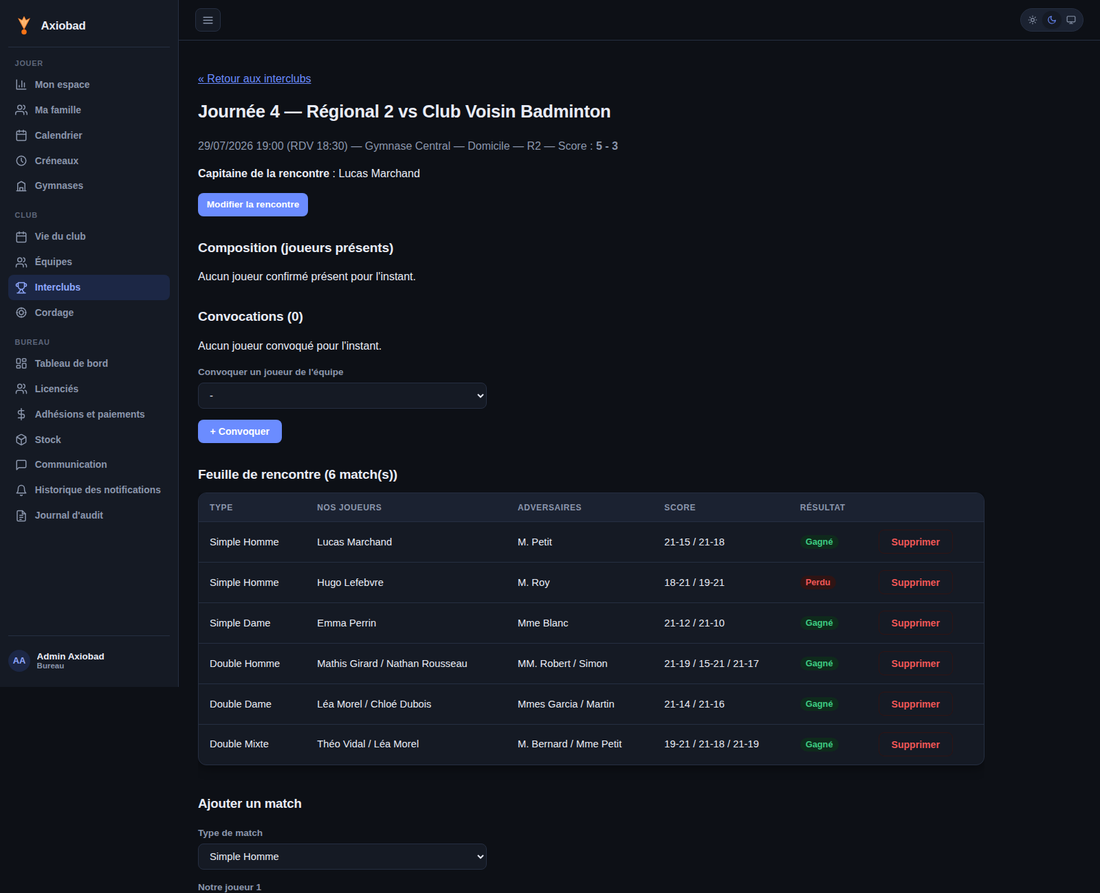Go to the Équipes section
1100x893 pixels.
pyautogui.click(x=89, y=262)
